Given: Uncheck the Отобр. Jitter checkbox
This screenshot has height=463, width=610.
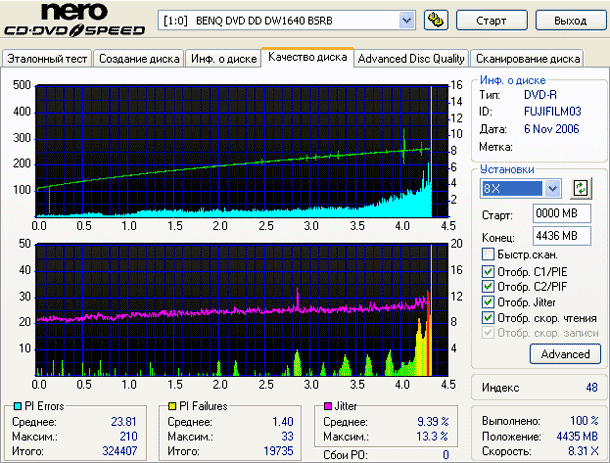Looking at the screenshot, I should (488, 302).
